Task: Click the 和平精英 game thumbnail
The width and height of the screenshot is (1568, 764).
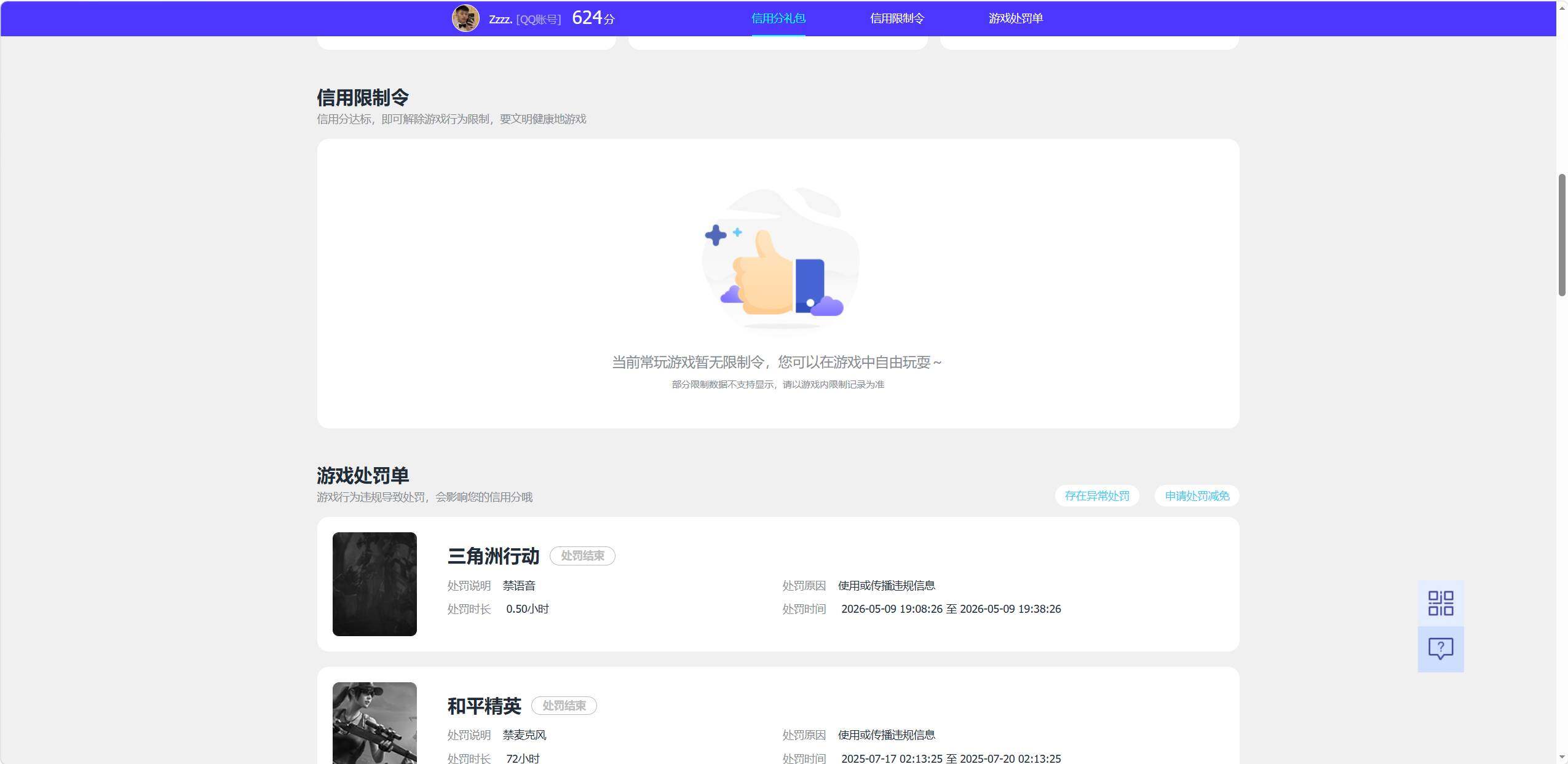Action: pyautogui.click(x=374, y=723)
